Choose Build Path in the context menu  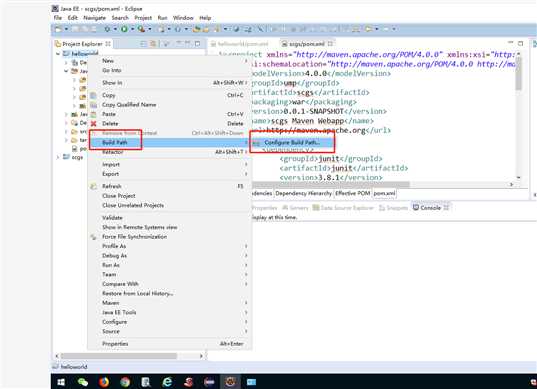169,142
